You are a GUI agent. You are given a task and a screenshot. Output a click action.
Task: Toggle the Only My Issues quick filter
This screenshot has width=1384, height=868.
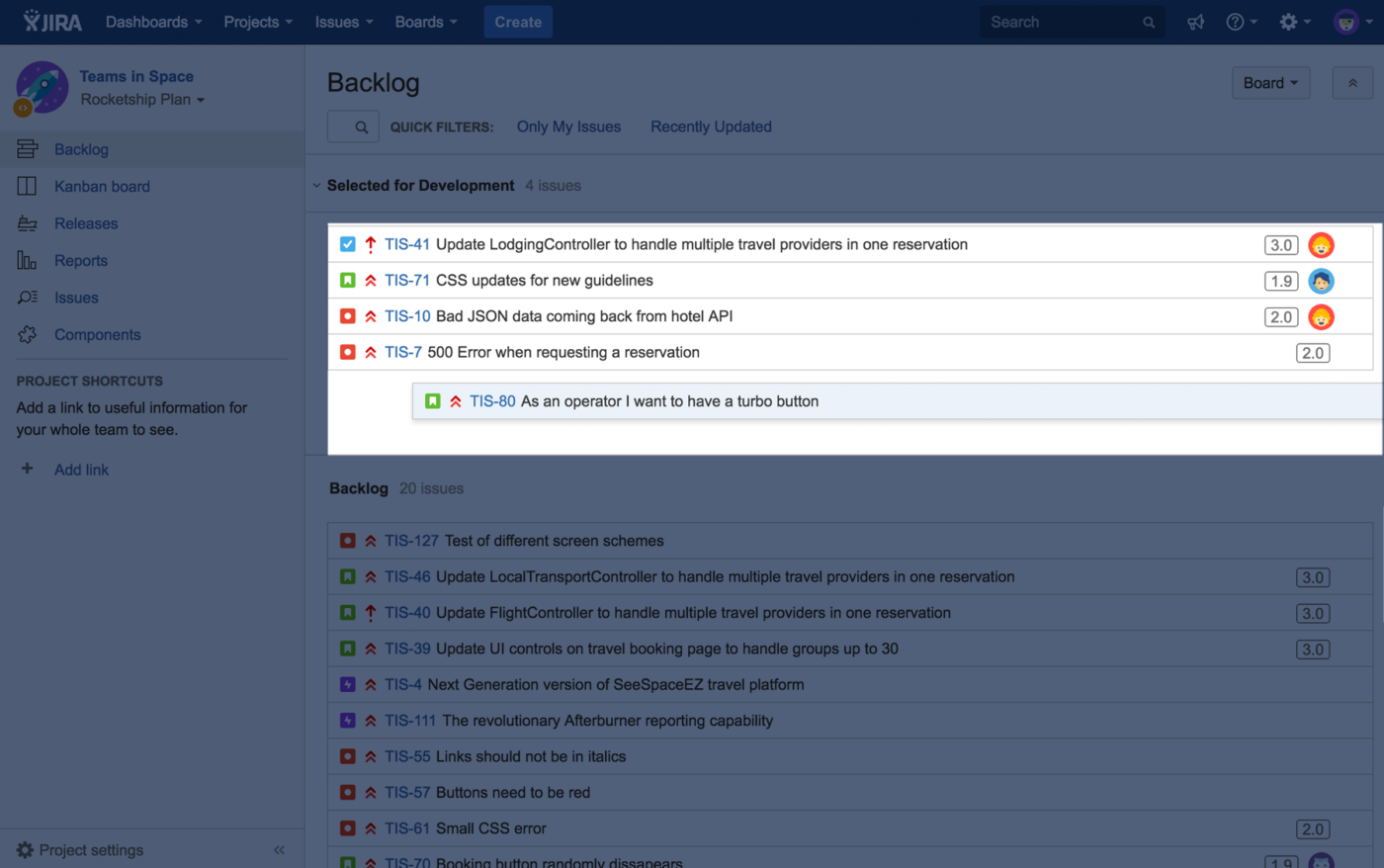(567, 127)
